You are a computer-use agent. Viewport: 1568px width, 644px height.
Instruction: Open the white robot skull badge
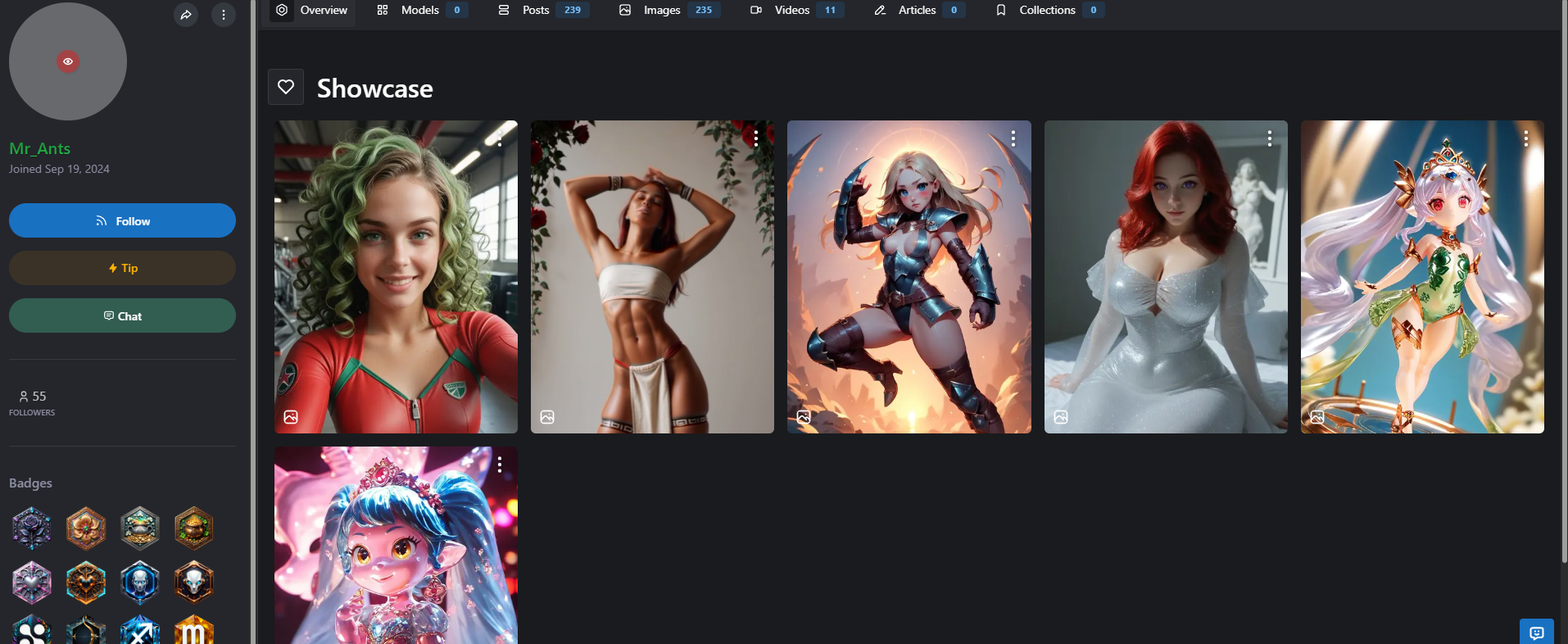[194, 583]
